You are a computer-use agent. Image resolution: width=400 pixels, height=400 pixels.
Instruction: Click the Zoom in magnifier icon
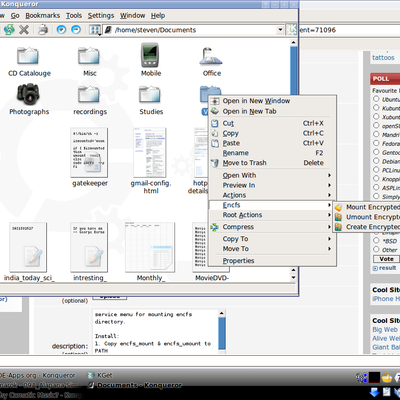(x=61, y=30)
